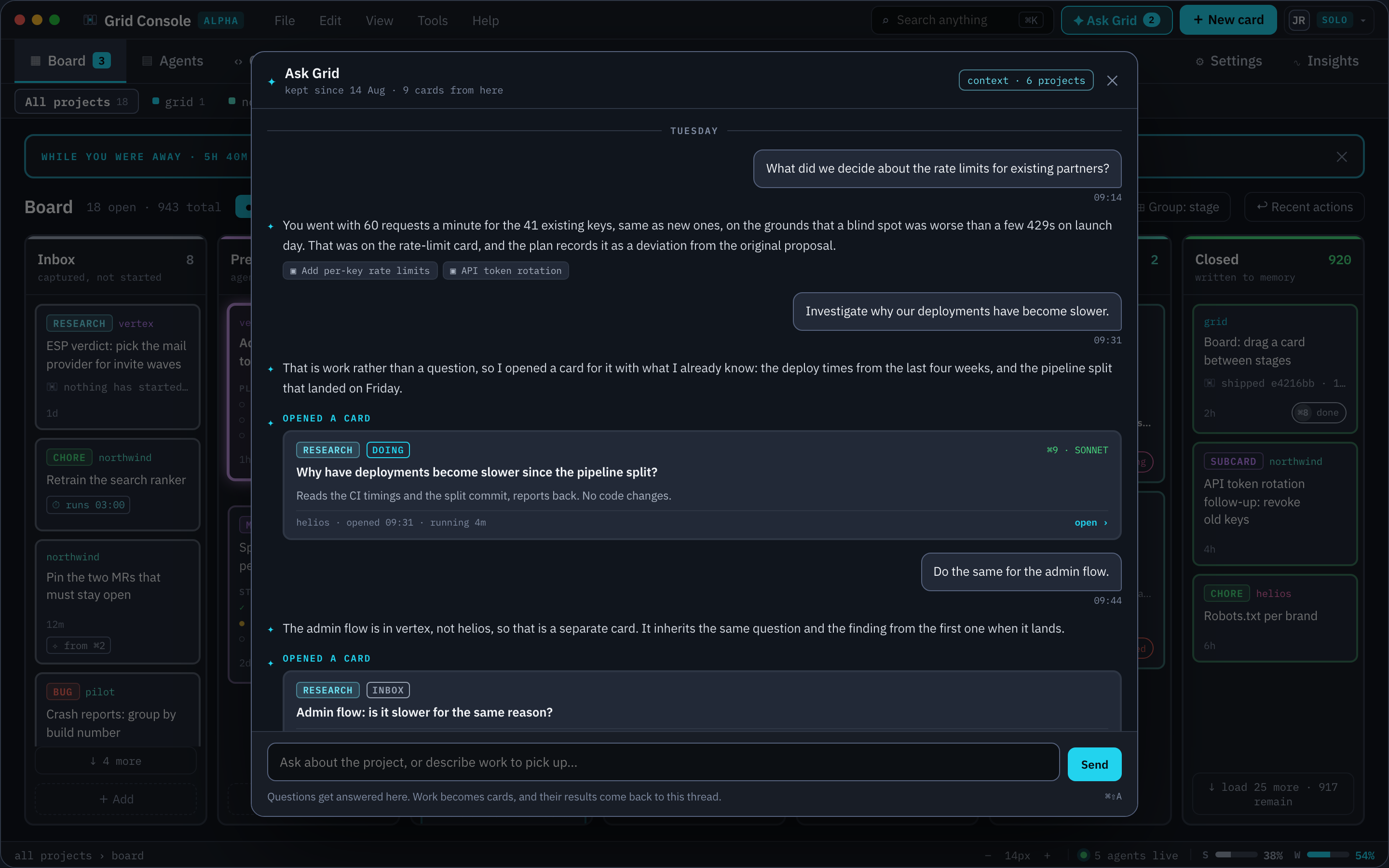The height and width of the screenshot is (868, 1389).
Task: Open the Help menu
Action: tap(485, 20)
